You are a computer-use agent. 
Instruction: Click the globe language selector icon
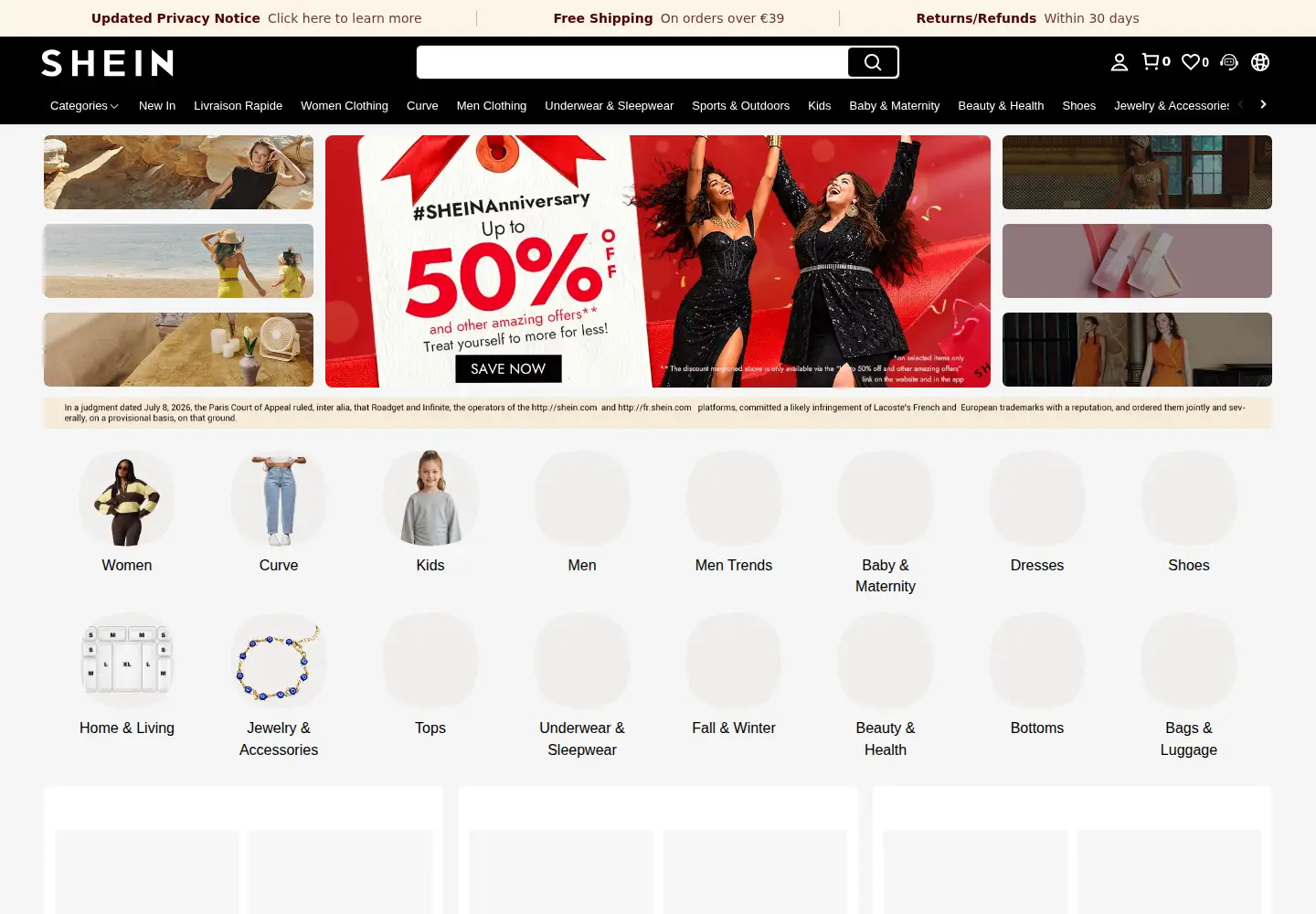pyautogui.click(x=1260, y=62)
